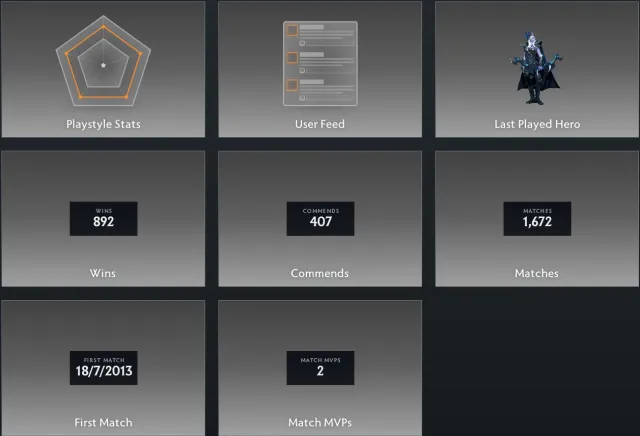Select the First Match 18/7/2013 badge
The image size is (640, 436).
click(x=104, y=368)
